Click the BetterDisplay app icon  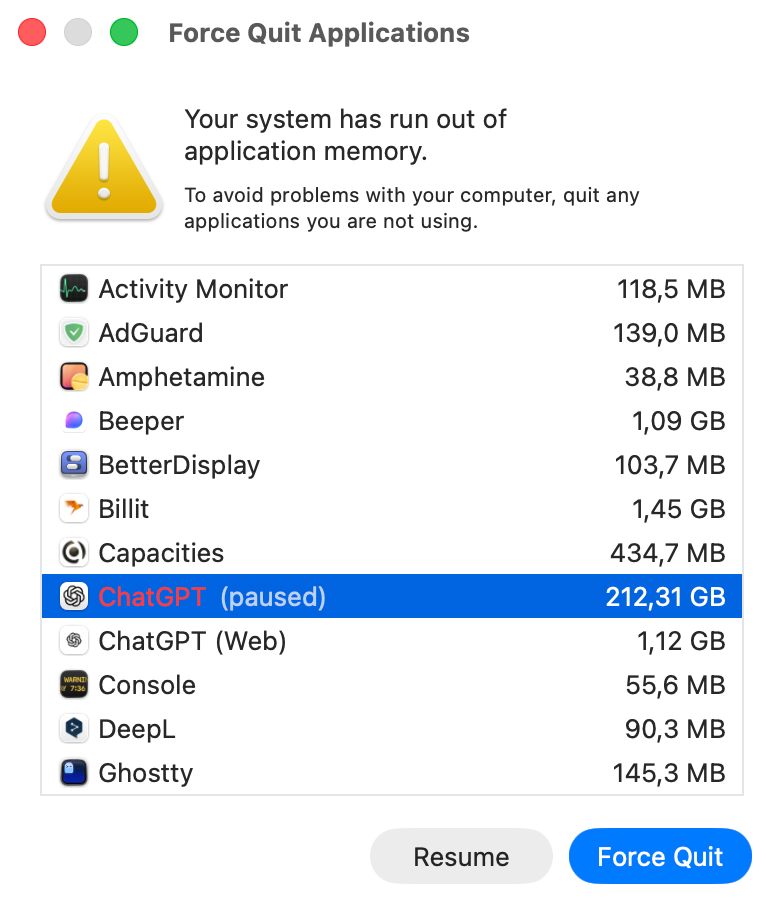tap(74, 466)
